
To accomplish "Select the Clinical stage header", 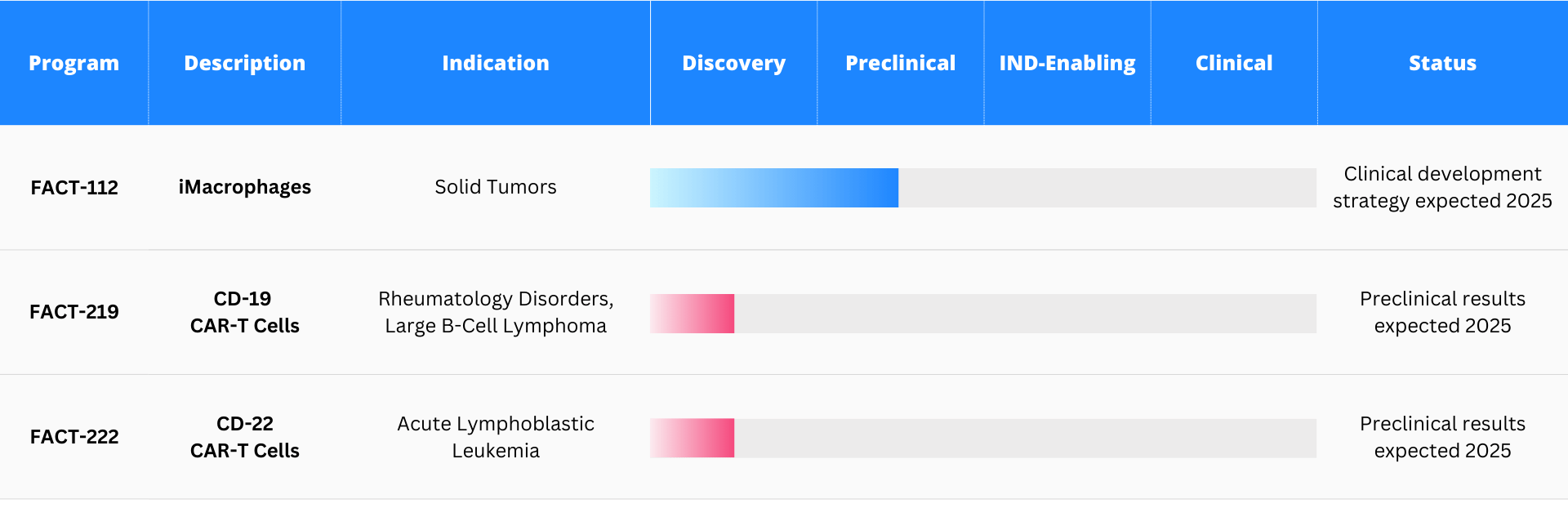I will pos(1234,63).
